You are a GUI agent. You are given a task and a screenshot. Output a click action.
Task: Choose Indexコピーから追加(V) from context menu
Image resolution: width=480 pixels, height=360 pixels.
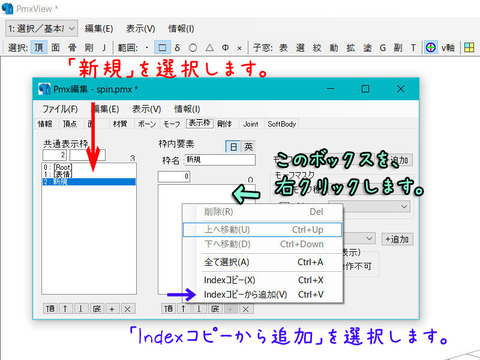263,295
